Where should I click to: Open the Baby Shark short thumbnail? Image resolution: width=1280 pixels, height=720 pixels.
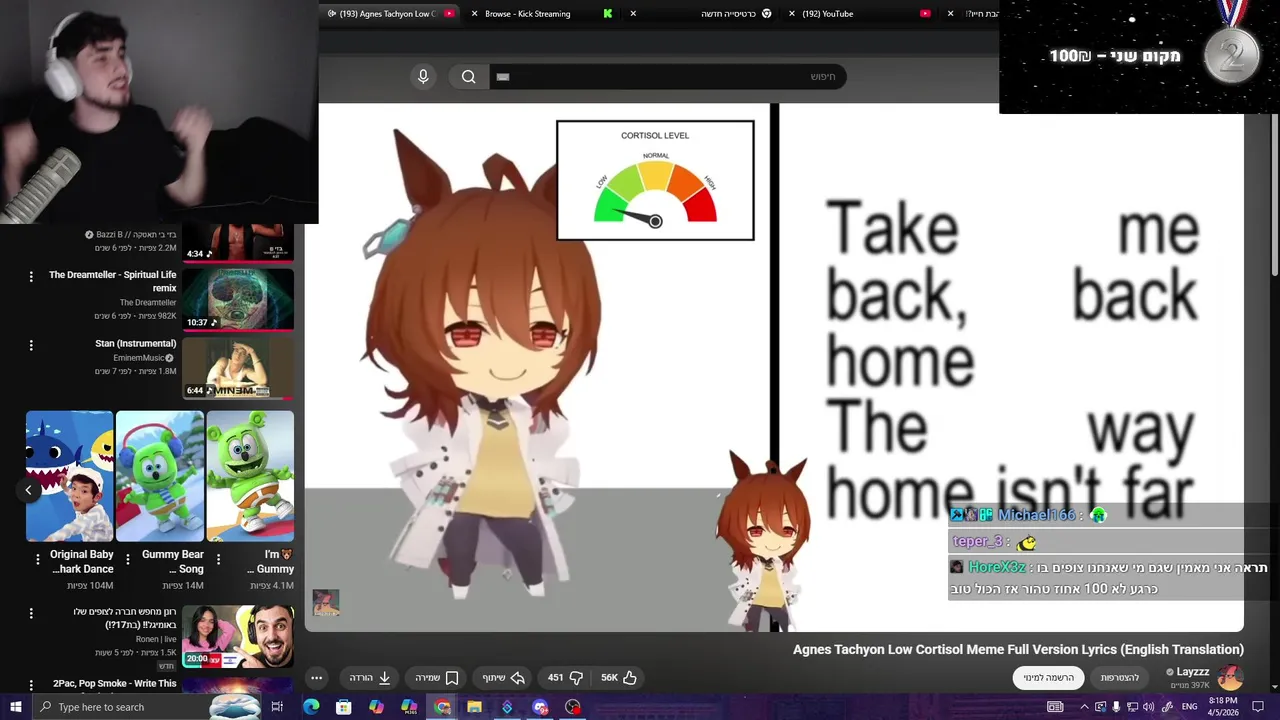pyautogui.click(x=69, y=476)
